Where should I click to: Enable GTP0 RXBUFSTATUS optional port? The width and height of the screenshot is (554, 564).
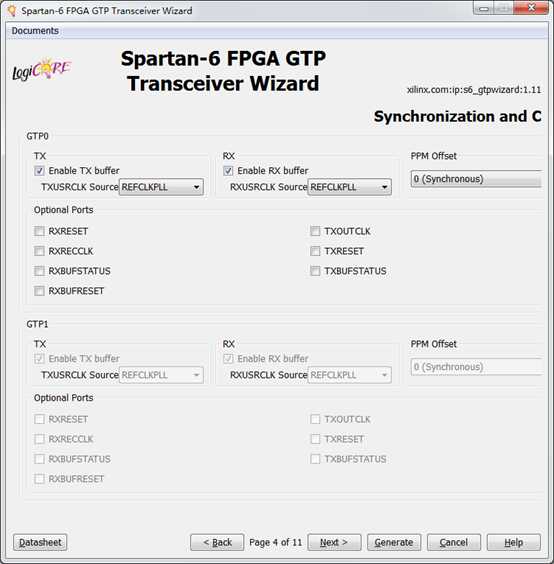click(39, 270)
